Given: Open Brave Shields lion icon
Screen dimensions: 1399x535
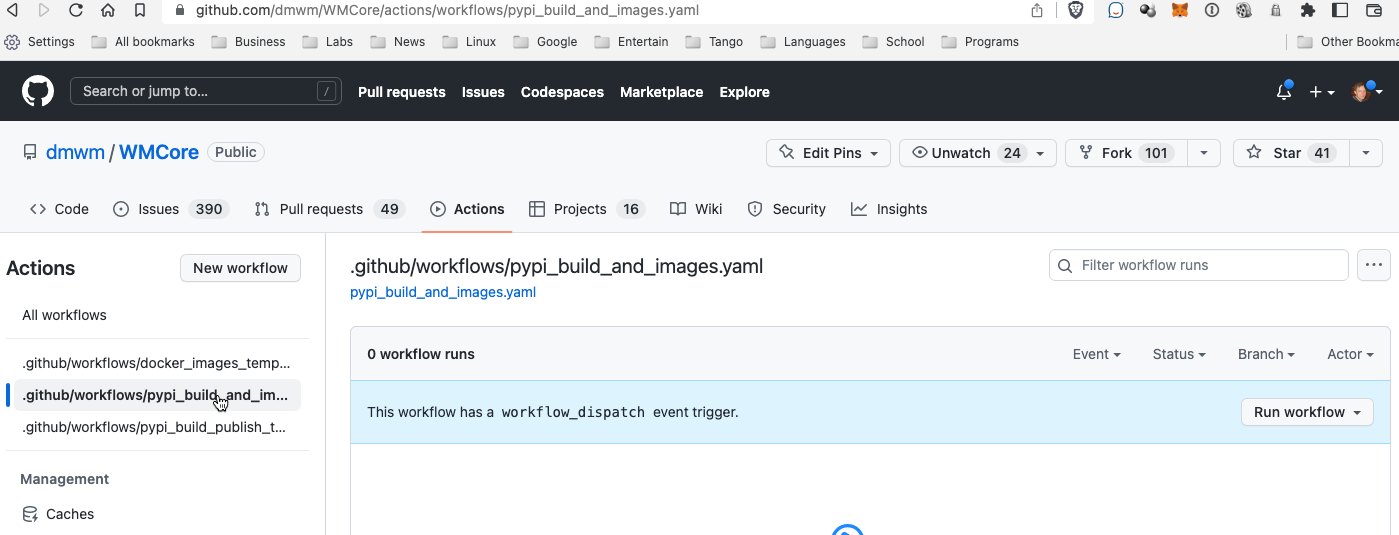Looking at the screenshot, I should click(1076, 10).
